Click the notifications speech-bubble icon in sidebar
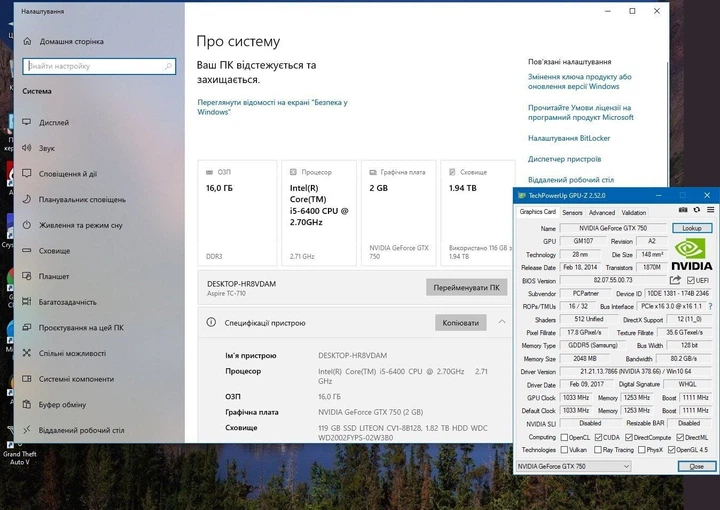720x510 pixels. [x=27, y=174]
